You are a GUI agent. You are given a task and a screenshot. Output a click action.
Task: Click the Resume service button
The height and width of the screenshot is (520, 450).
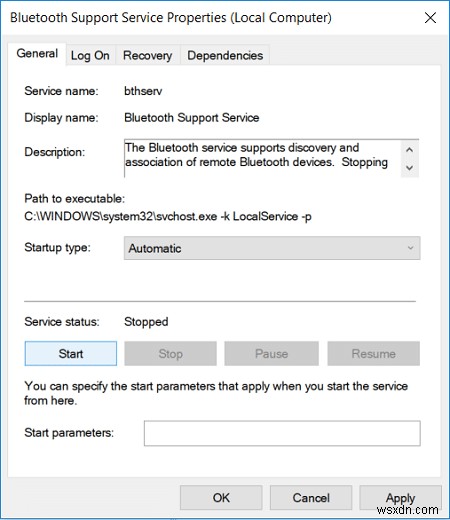(373, 353)
